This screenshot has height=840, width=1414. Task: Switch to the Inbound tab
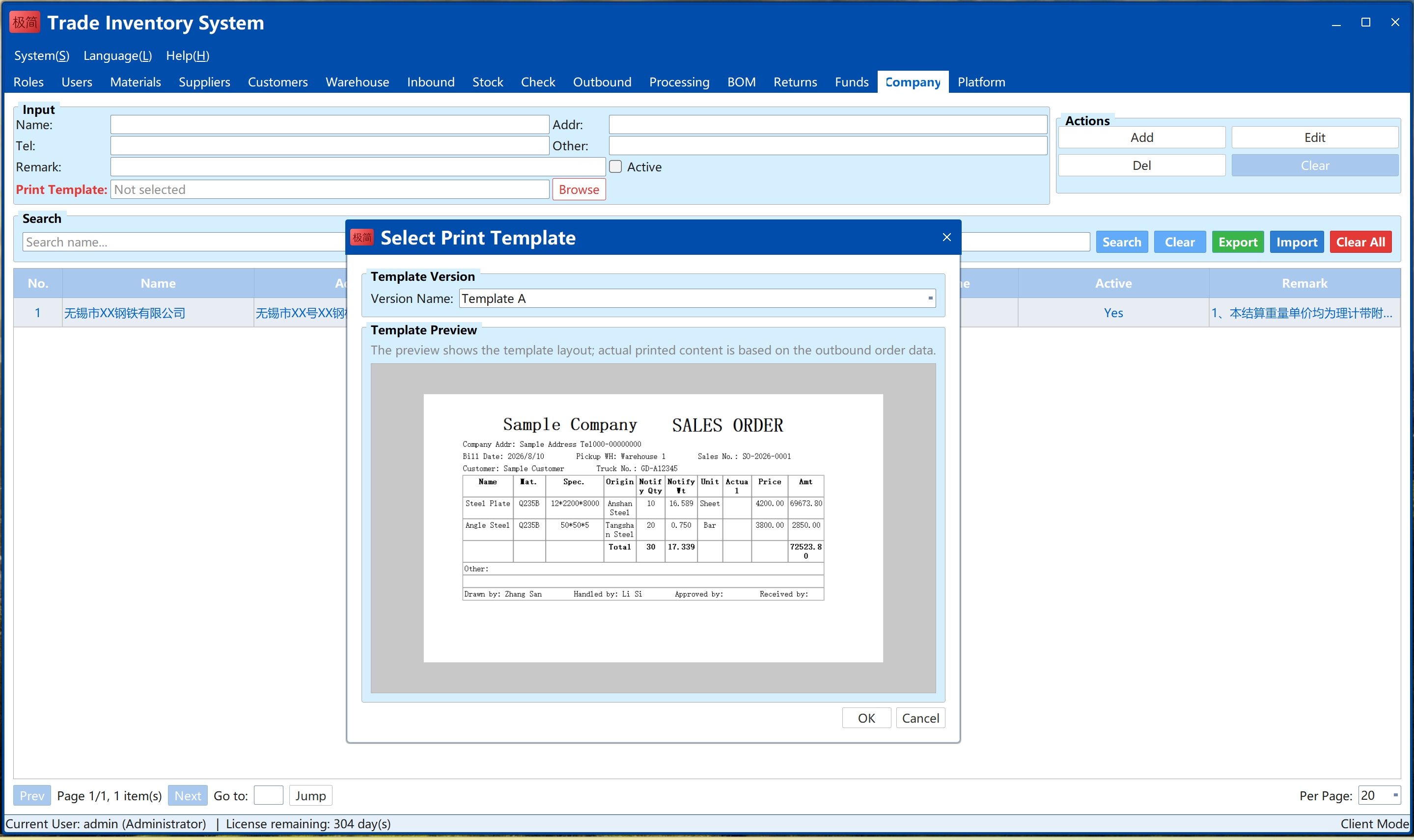point(430,82)
